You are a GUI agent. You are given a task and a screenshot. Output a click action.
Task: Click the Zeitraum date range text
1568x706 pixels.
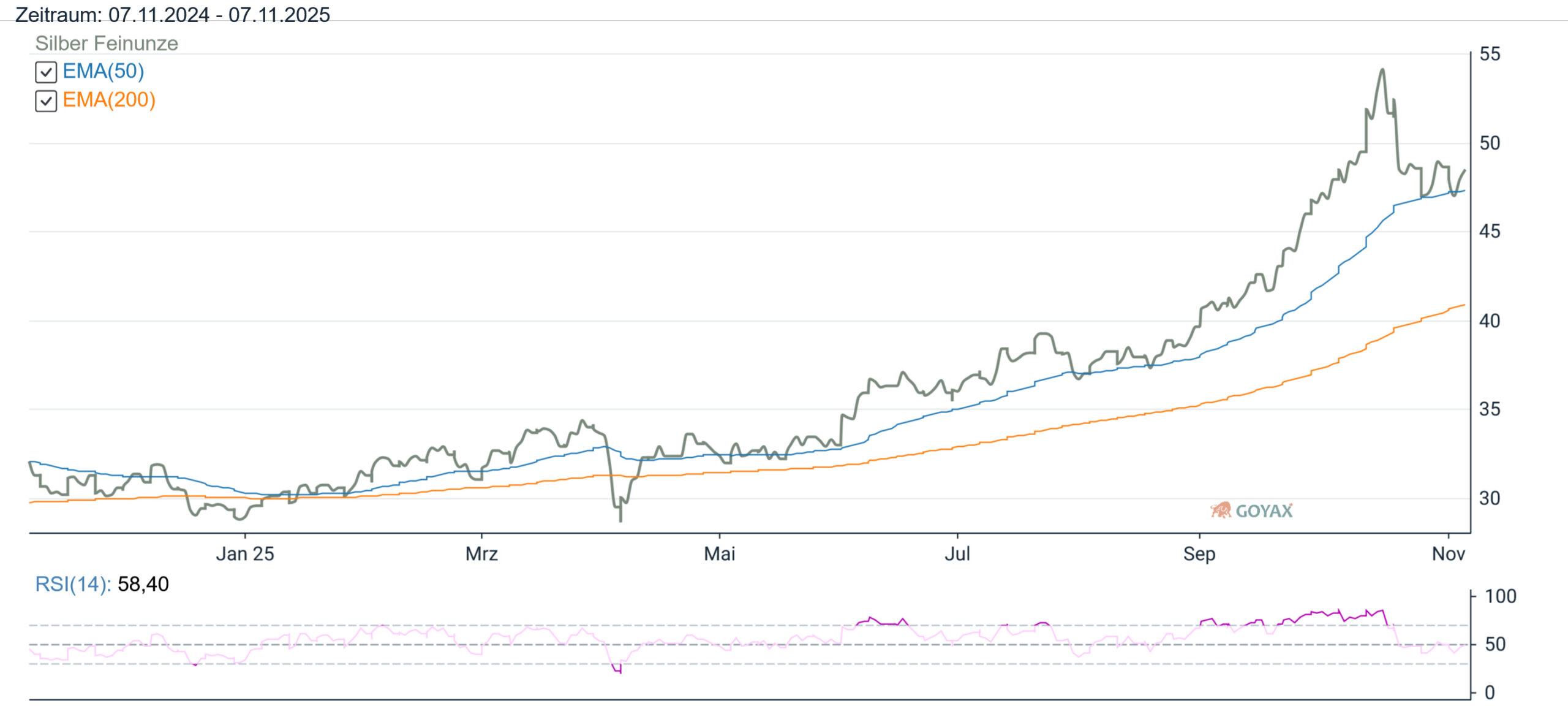[172, 14]
